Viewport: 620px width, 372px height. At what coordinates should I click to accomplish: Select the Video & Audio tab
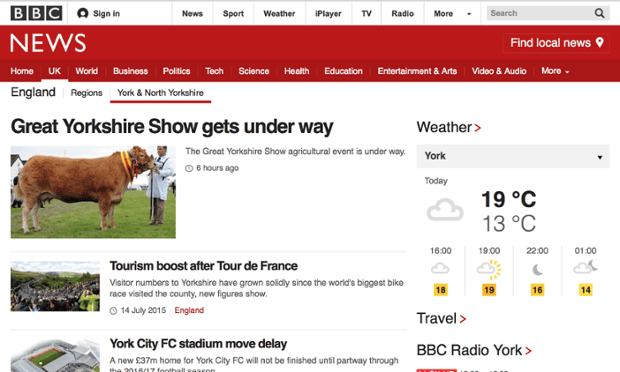click(499, 71)
